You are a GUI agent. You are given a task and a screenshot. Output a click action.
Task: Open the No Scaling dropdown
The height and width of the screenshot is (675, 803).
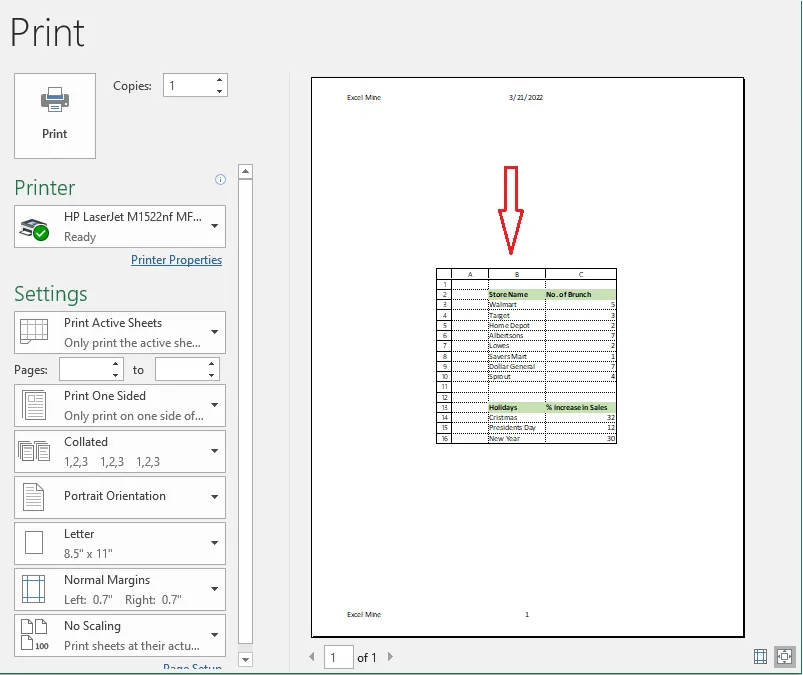120,636
